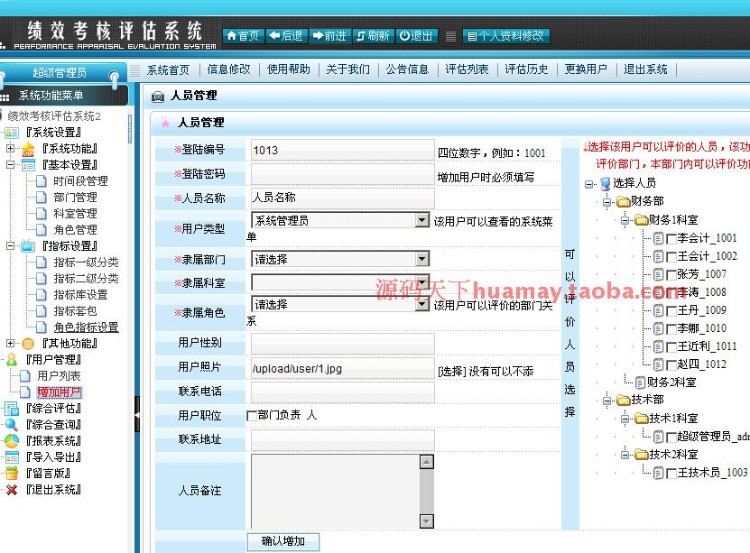Open 部门管理 in the sidebar

pyautogui.click(x=75, y=198)
